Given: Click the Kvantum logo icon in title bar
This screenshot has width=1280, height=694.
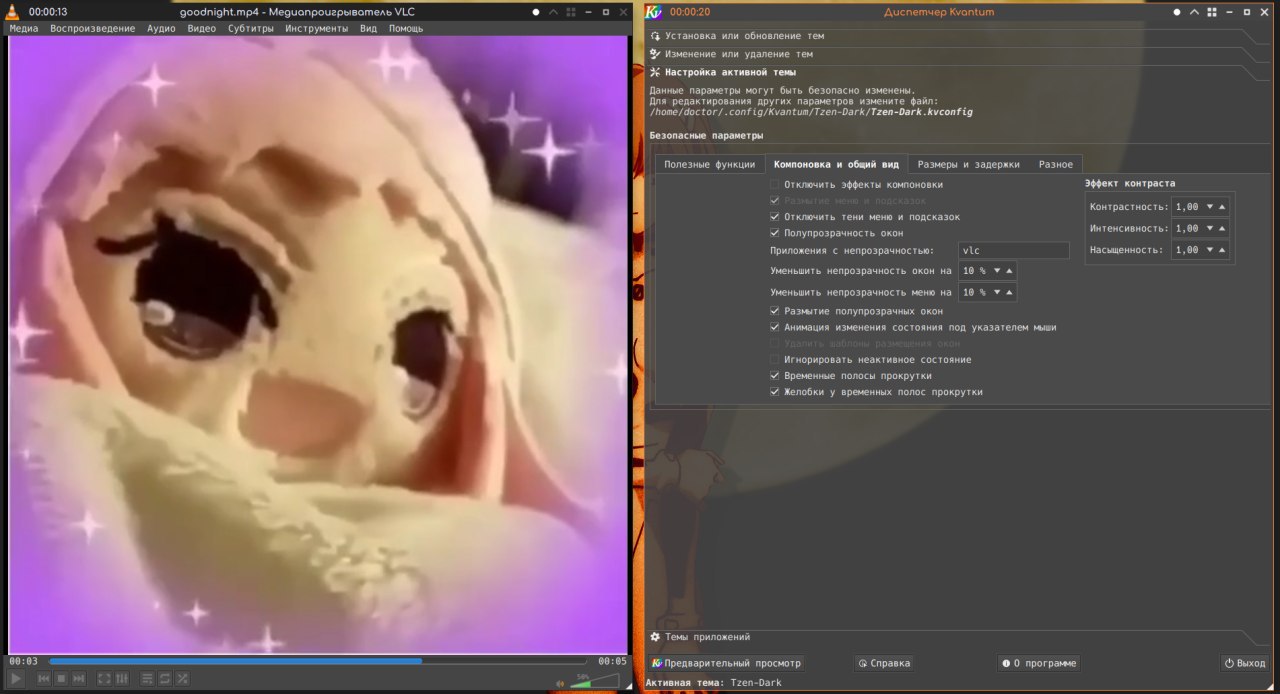Looking at the screenshot, I should (654, 12).
